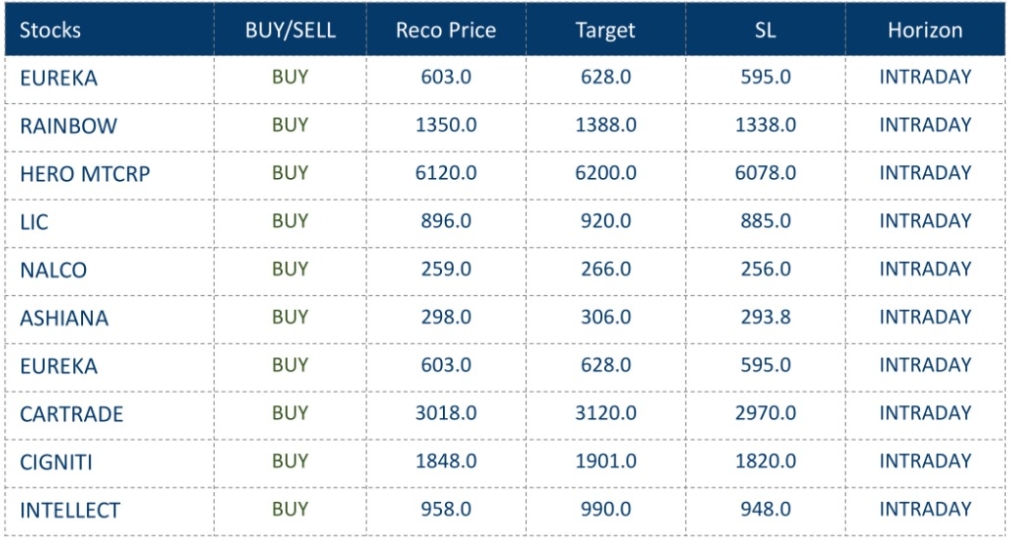Select the ASHIANA stock name
This screenshot has height=551, width=1017.
(x=64, y=318)
